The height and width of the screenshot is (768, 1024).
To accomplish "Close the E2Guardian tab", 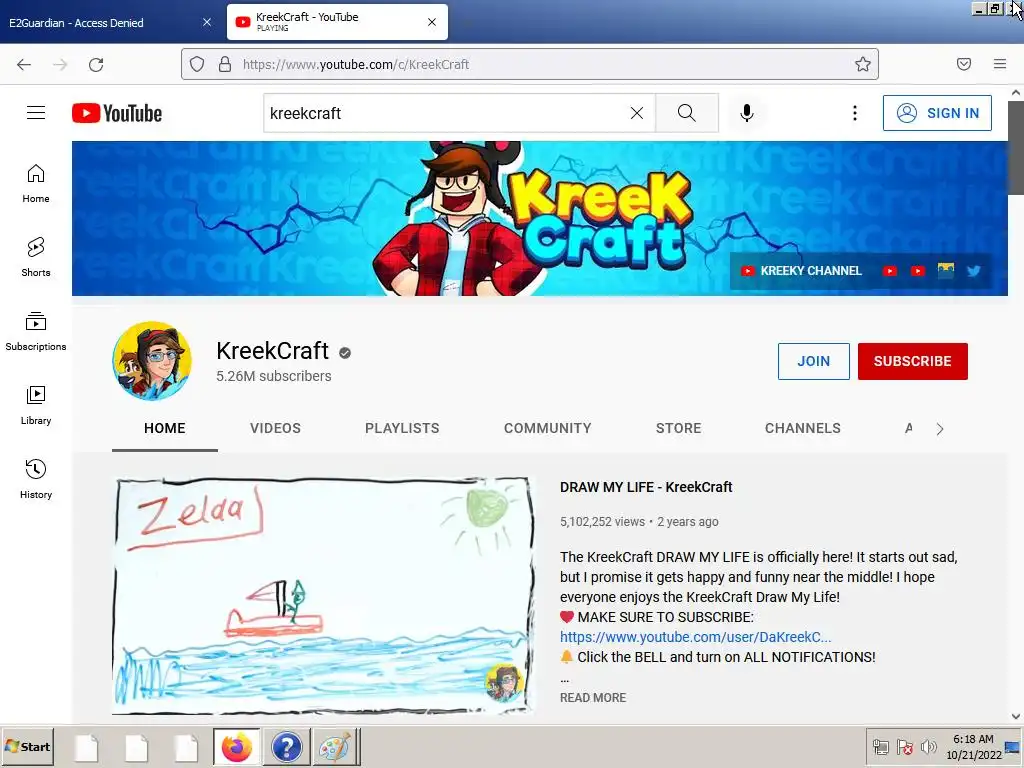I will coord(207,22).
